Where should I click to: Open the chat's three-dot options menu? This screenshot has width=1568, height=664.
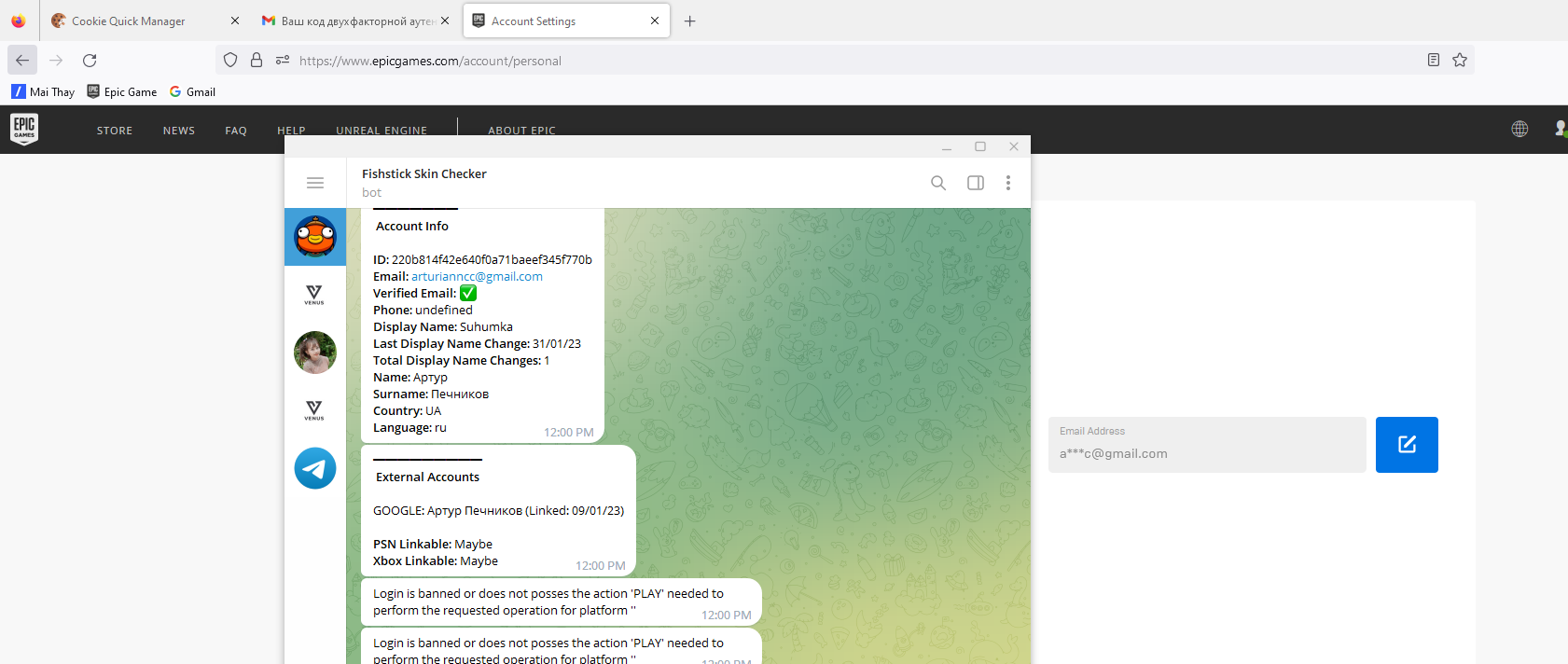click(1008, 183)
